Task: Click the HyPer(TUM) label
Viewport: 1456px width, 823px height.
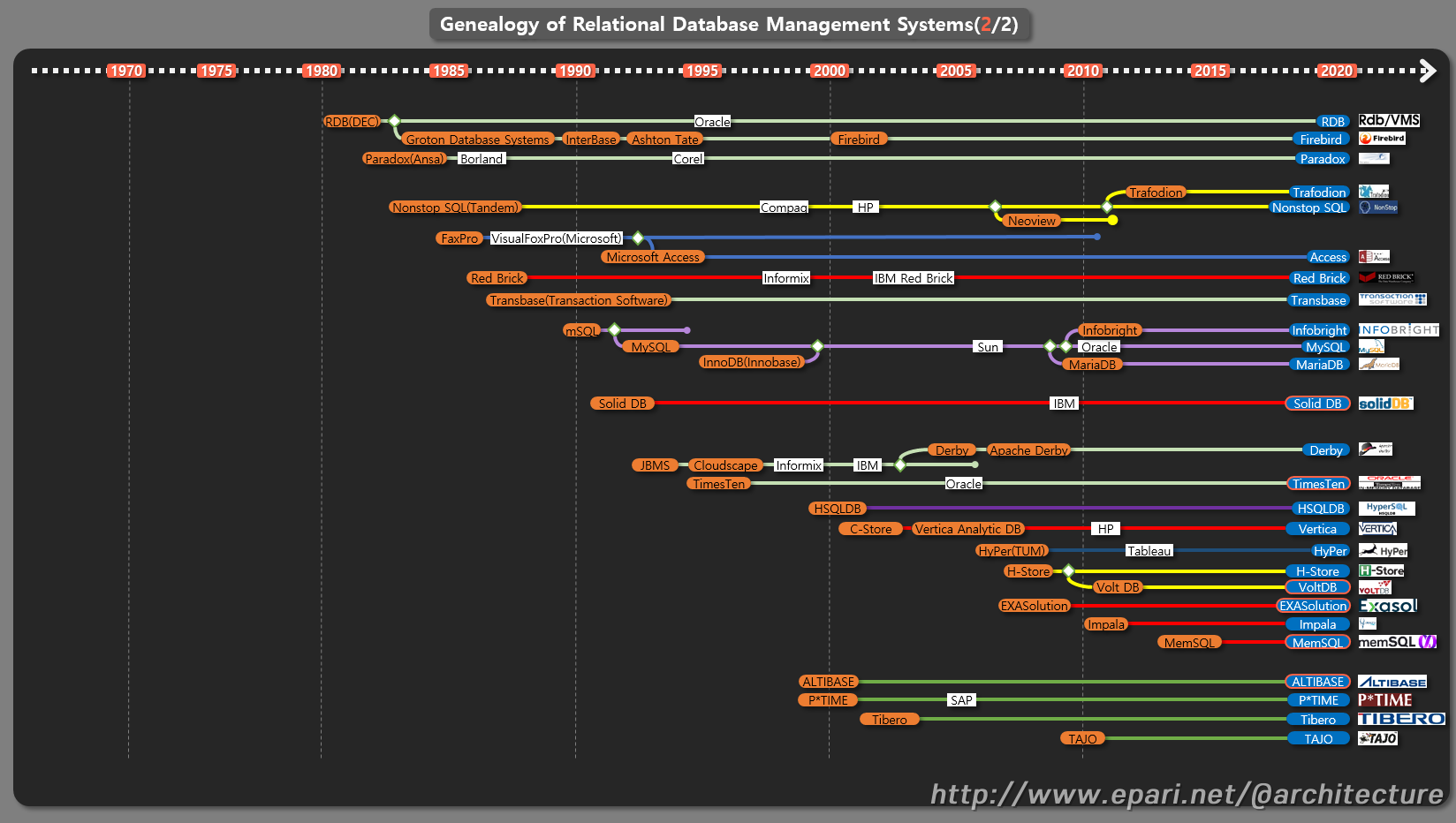Action: pos(1012,551)
